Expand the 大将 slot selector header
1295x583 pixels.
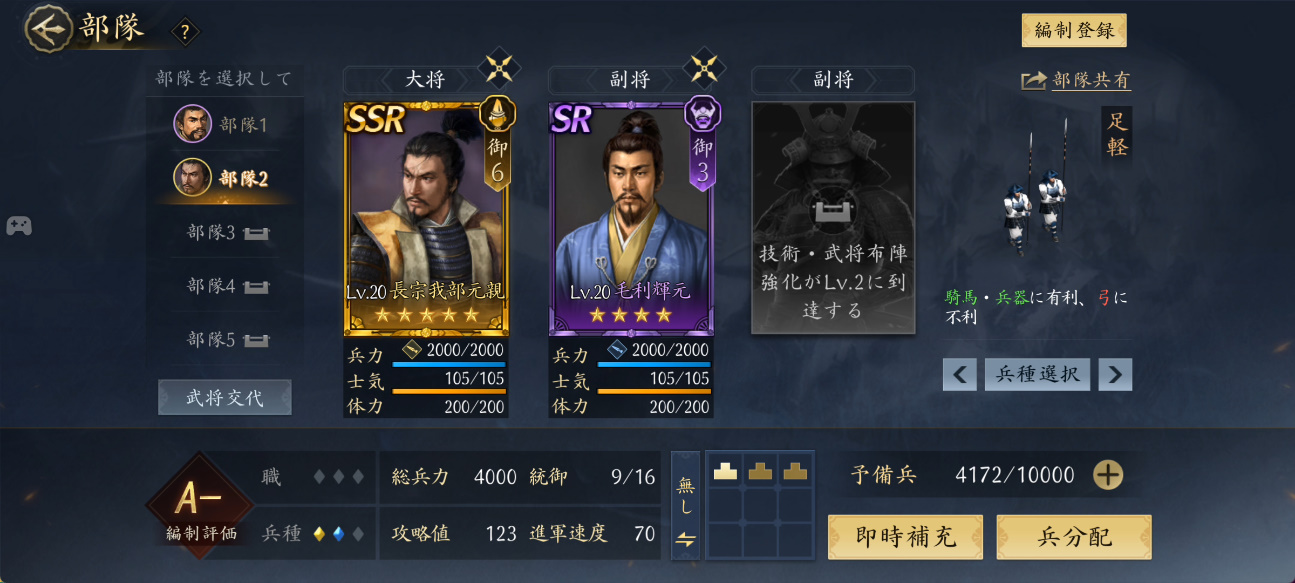click(x=424, y=80)
